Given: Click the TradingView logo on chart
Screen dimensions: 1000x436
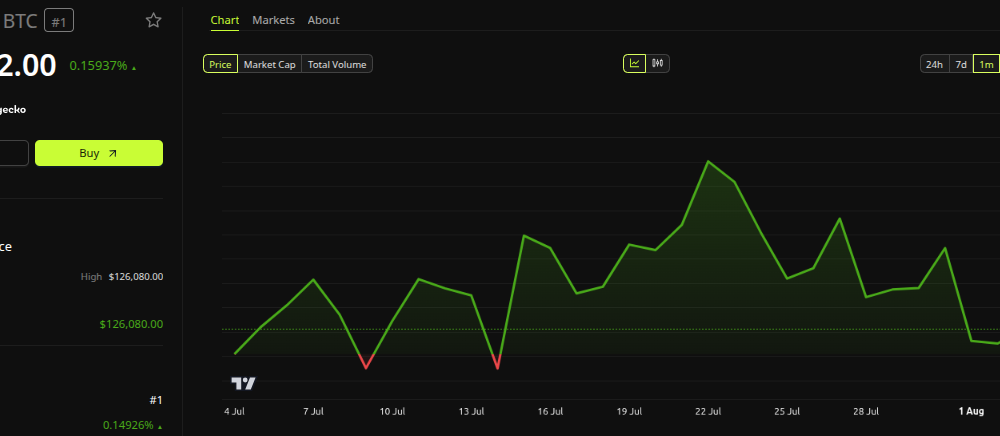Looking at the screenshot, I should [243, 383].
